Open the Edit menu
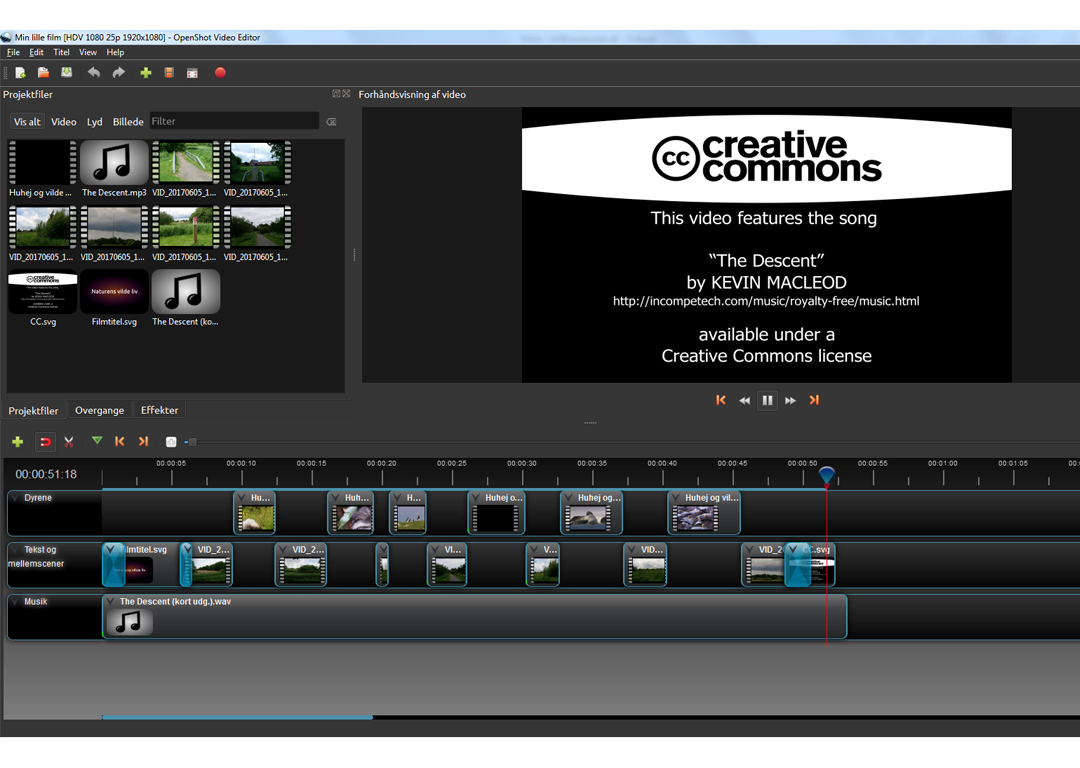This screenshot has height=768, width=1080. [x=37, y=52]
